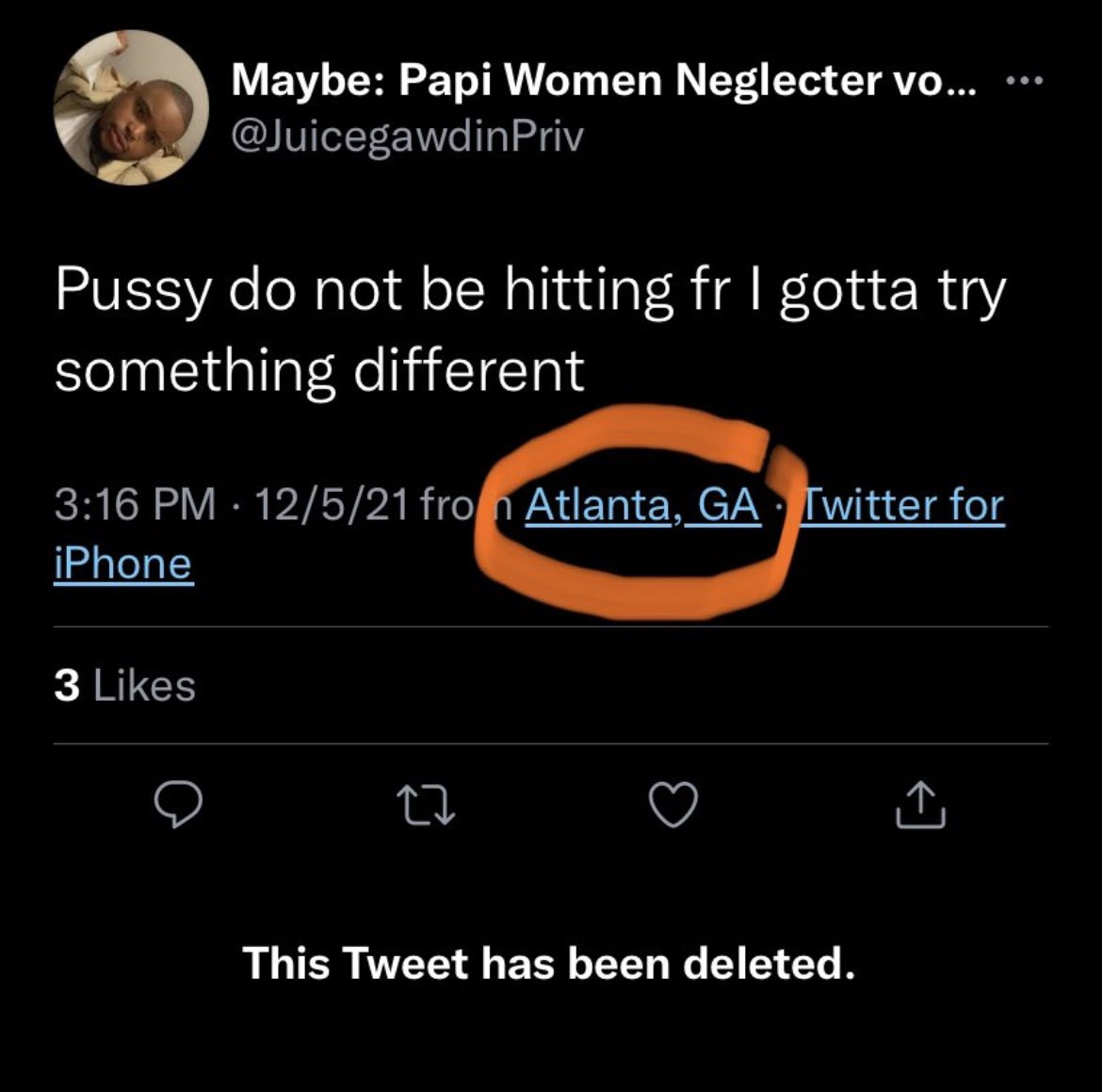Screen dimensions: 1102x1092
Task: Tap the 'This Tweet has been deleted' notice
Action: coord(549,963)
